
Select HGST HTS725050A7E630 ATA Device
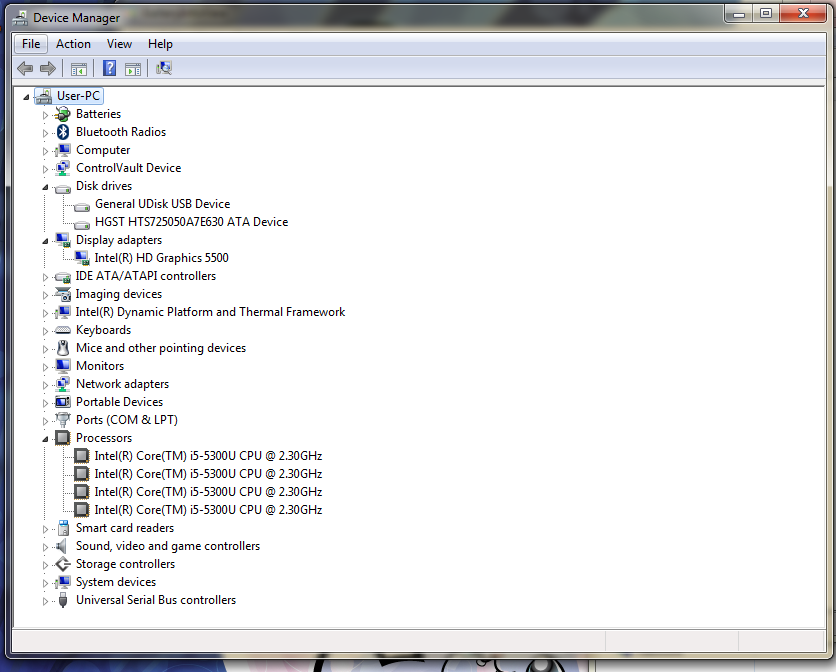tap(191, 222)
